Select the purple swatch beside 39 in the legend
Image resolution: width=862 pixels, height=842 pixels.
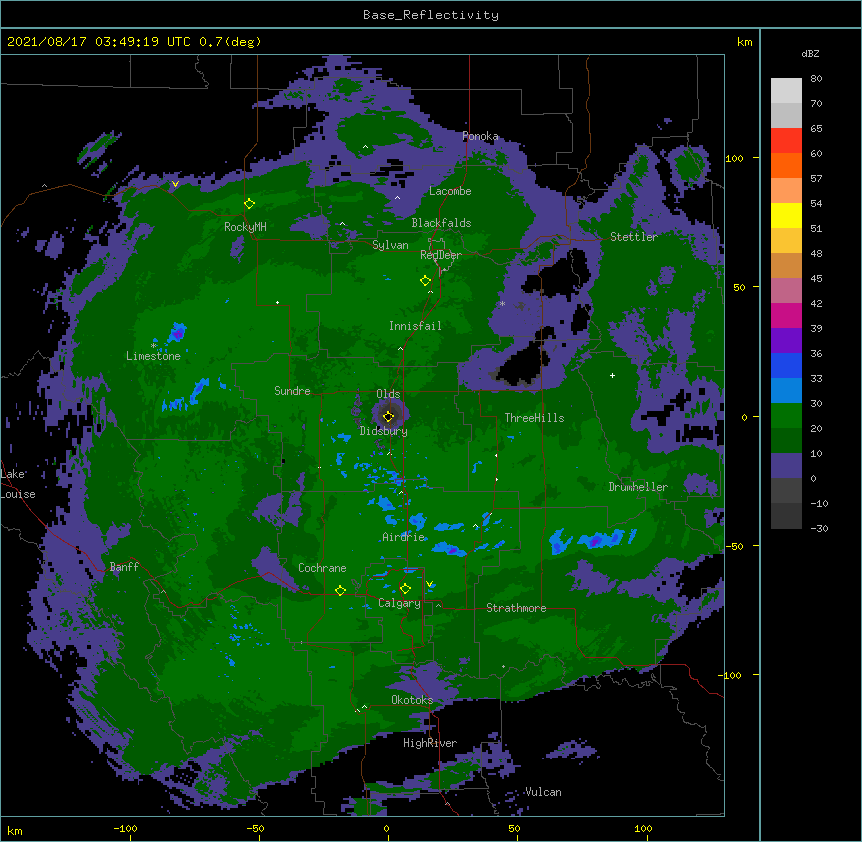pyautogui.click(x=786, y=340)
